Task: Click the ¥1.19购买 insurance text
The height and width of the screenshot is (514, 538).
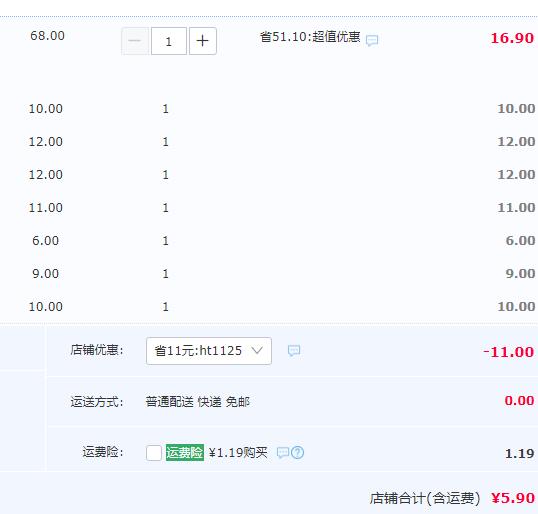Action: pos(238,453)
